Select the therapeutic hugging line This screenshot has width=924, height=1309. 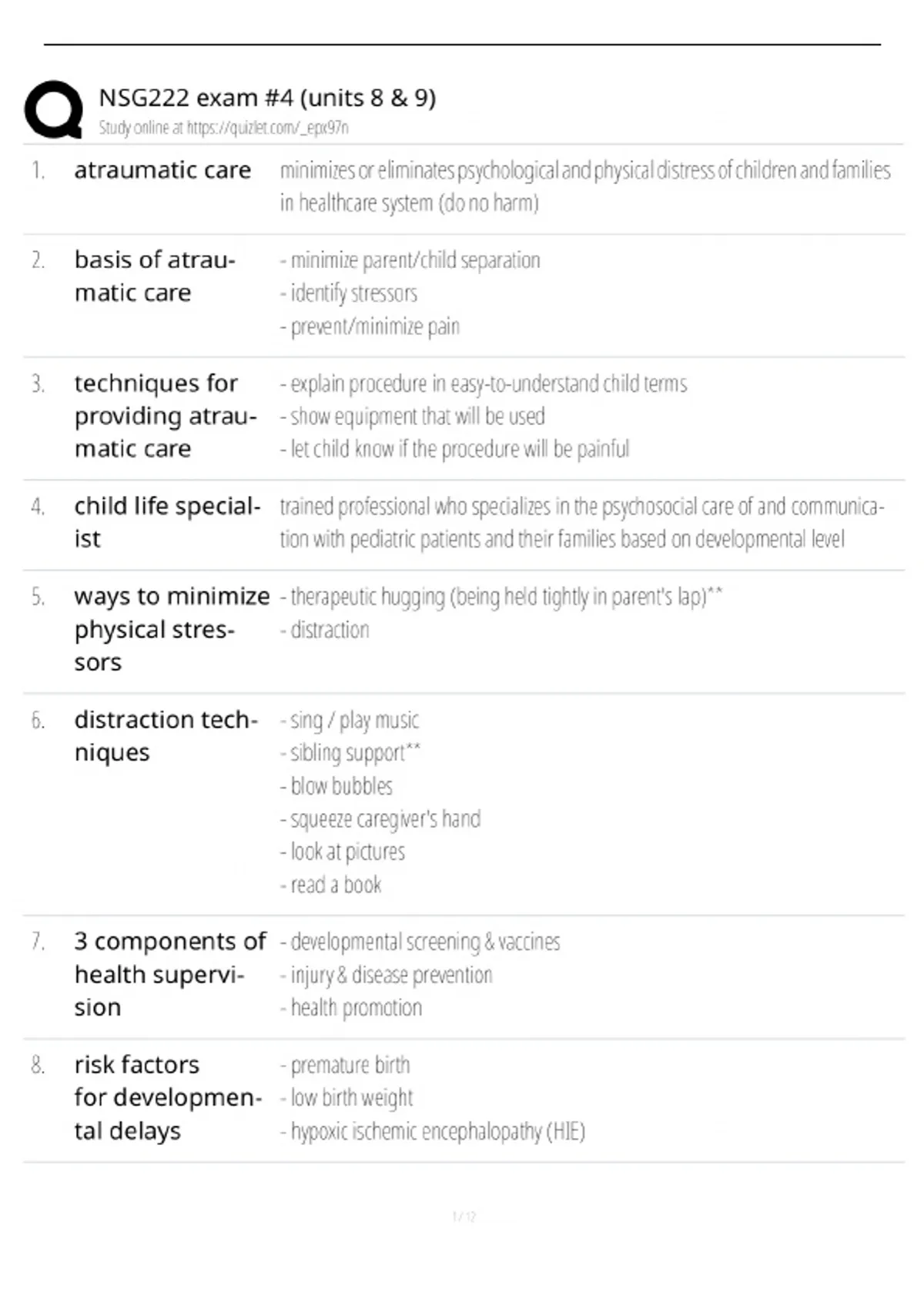501,597
